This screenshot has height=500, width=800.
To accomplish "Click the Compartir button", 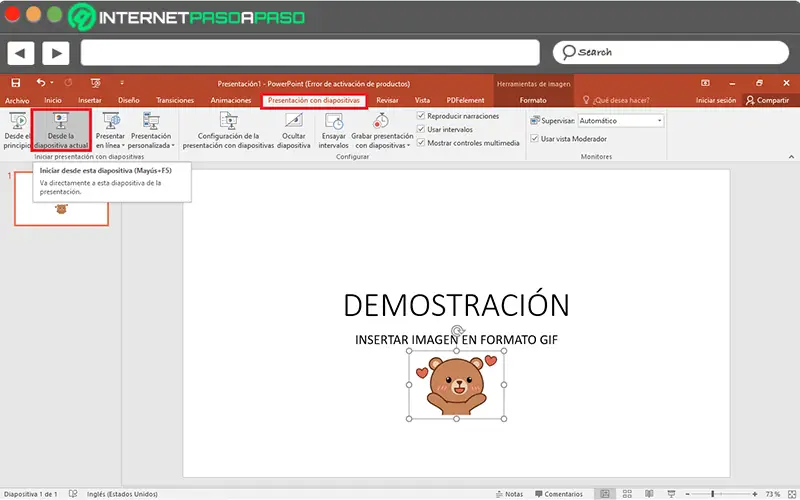I will [x=767, y=100].
